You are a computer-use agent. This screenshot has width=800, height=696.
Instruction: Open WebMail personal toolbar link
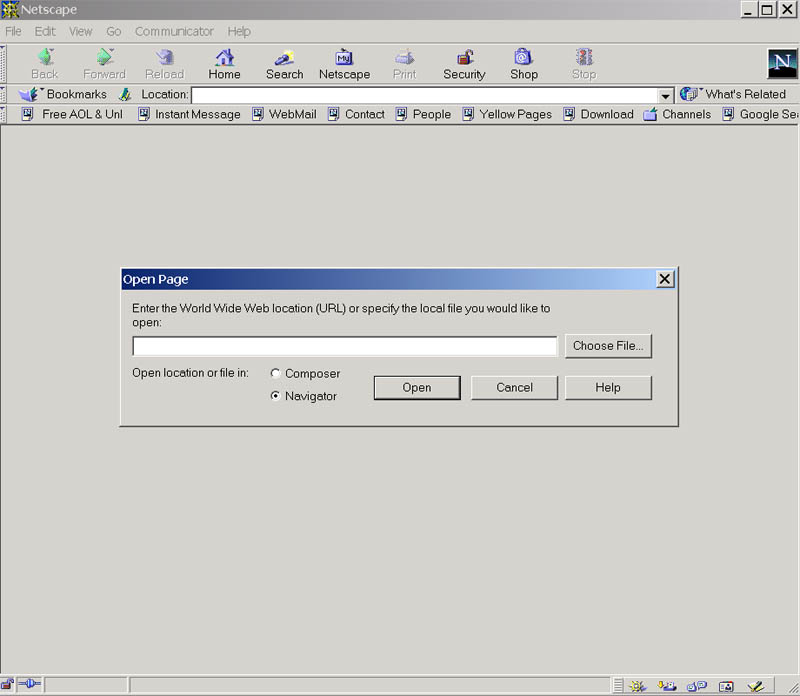click(x=285, y=114)
